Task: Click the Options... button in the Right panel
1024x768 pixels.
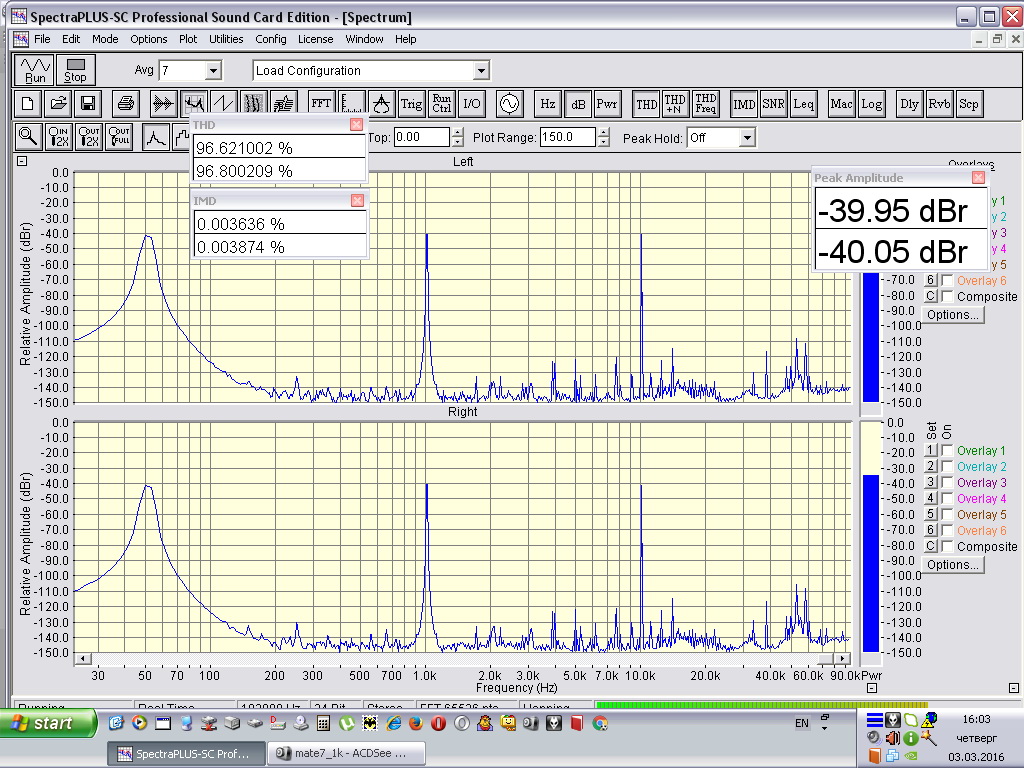Action: pyautogui.click(x=952, y=565)
